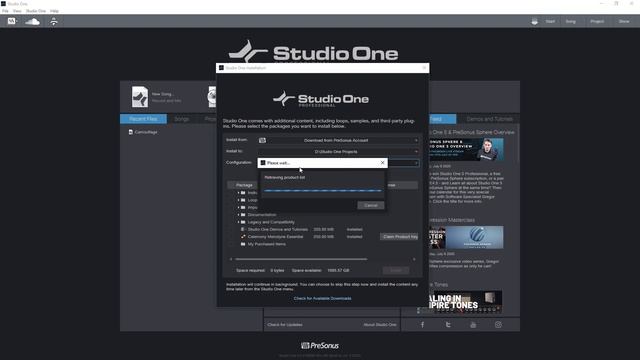Open the Studio One menu
Image resolution: width=640 pixels, height=360 pixels.
[x=36, y=11]
